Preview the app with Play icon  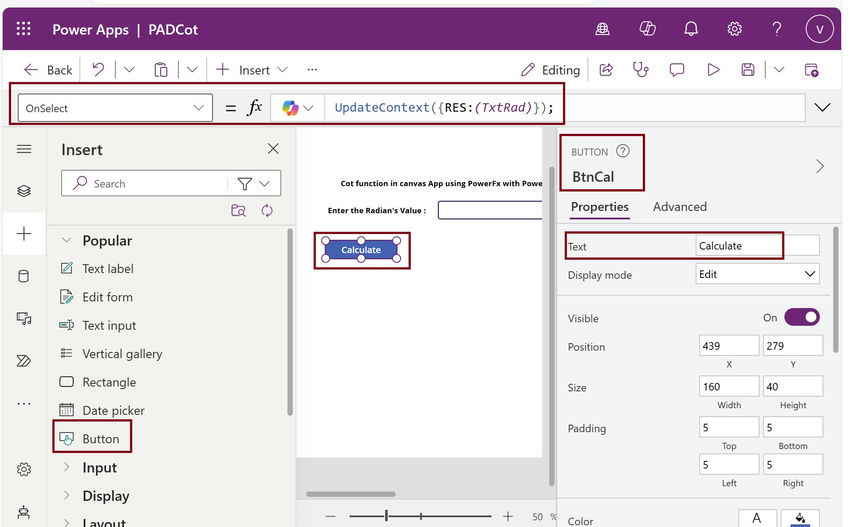(x=713, y=69)
